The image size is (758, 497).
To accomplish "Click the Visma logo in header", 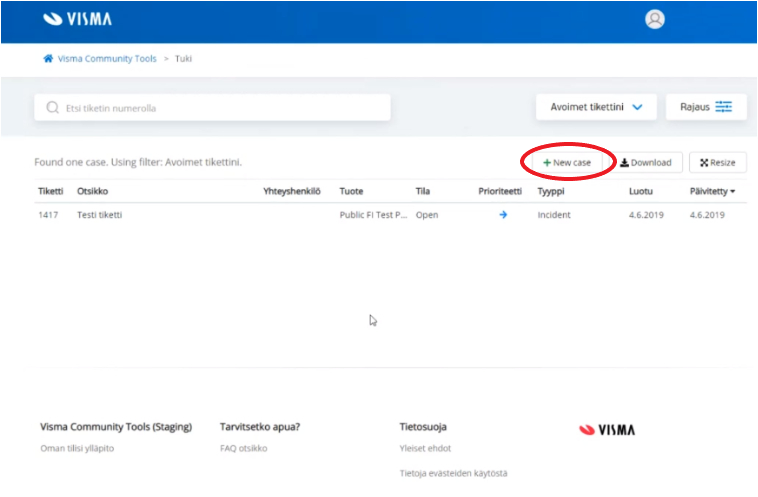I will (77, 19).
